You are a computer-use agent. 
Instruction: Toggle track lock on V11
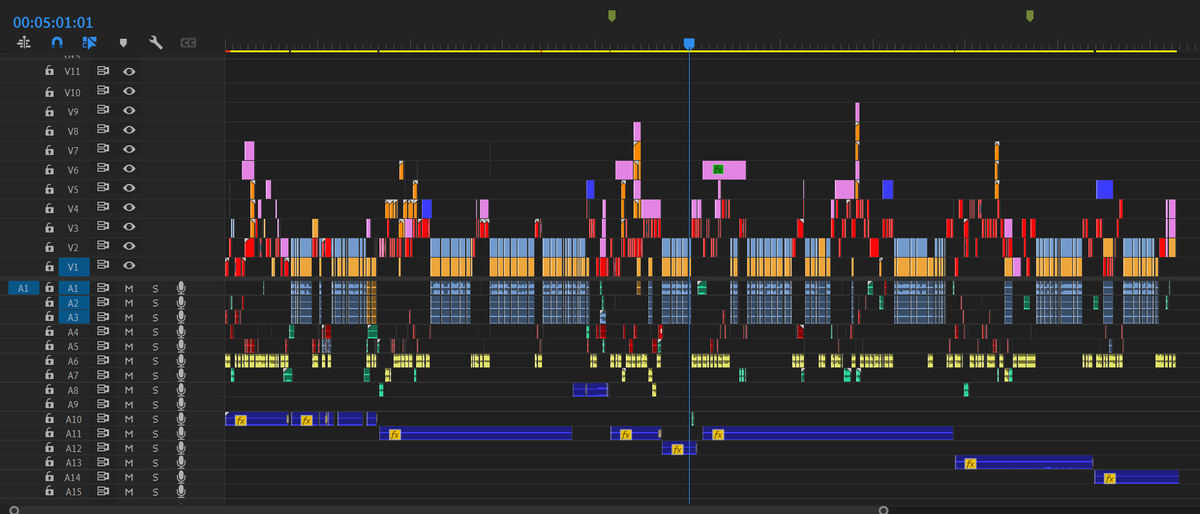(49, 72)
